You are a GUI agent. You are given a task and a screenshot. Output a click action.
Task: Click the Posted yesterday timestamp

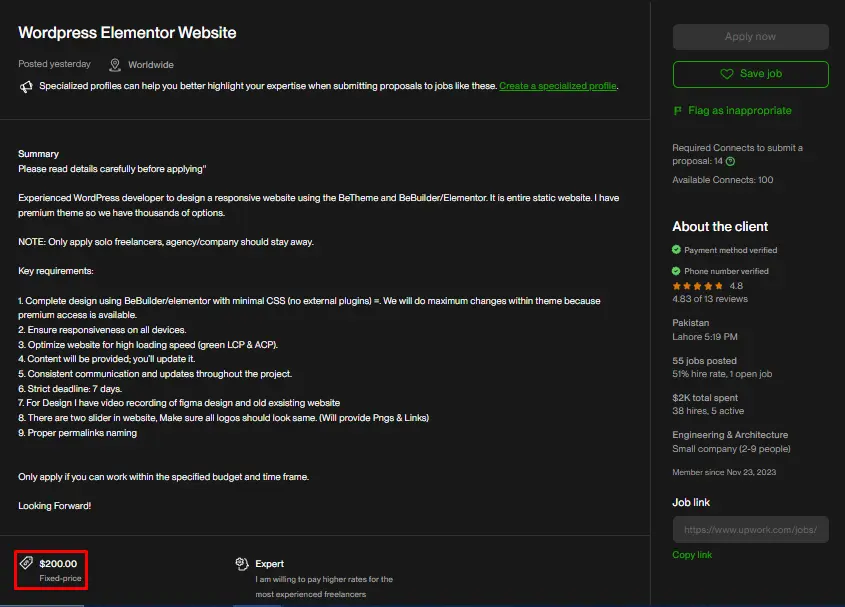[x=54, y=64]
